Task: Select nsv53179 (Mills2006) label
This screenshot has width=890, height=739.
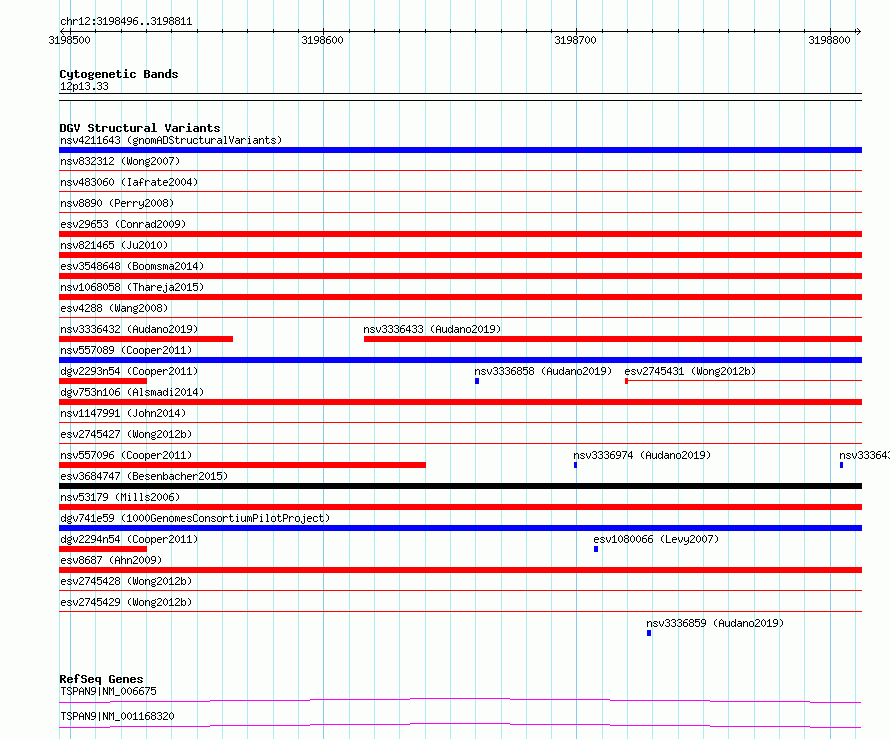Action: tap(120, 497)
